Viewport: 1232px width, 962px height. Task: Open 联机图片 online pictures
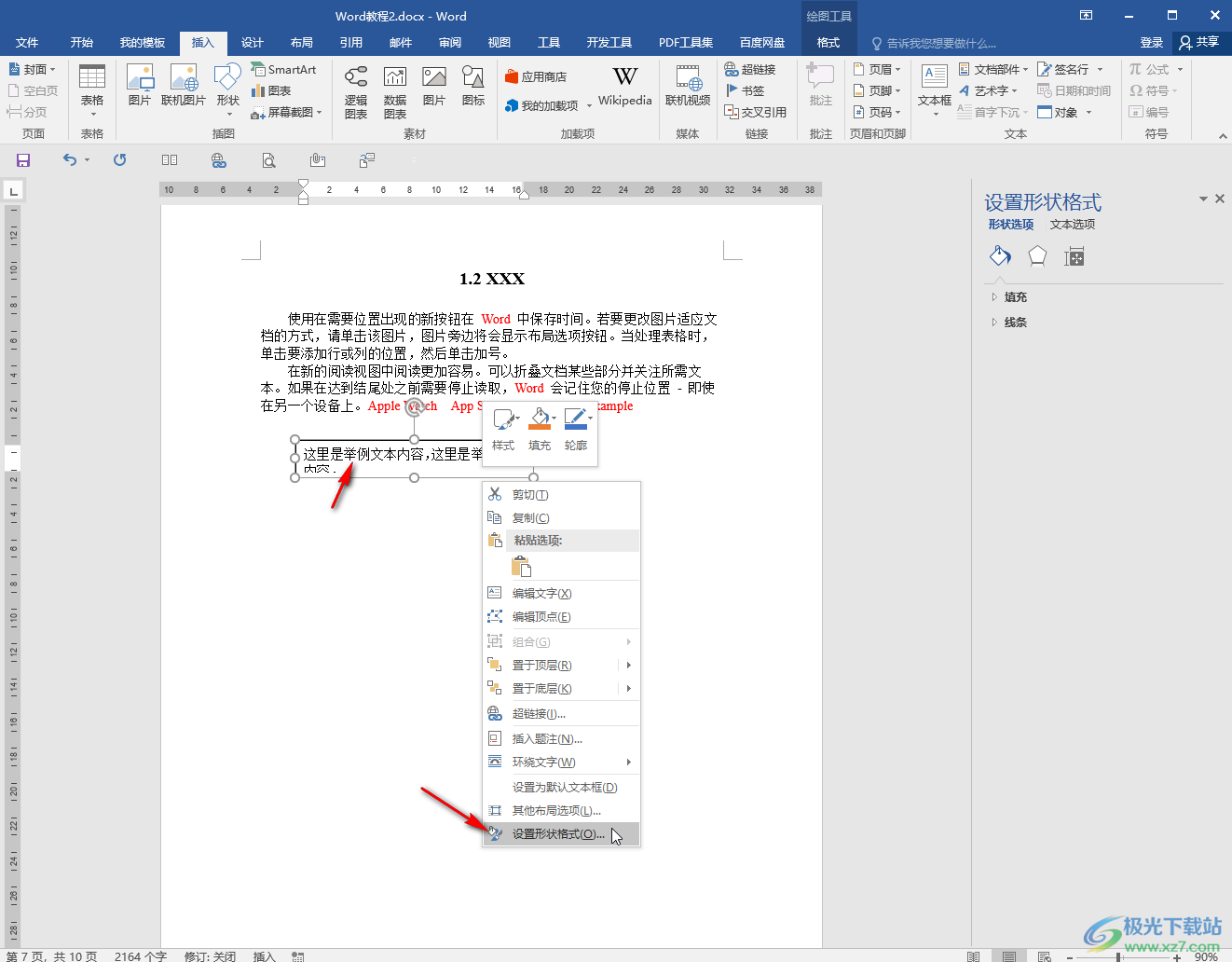(x=184, y=86)
